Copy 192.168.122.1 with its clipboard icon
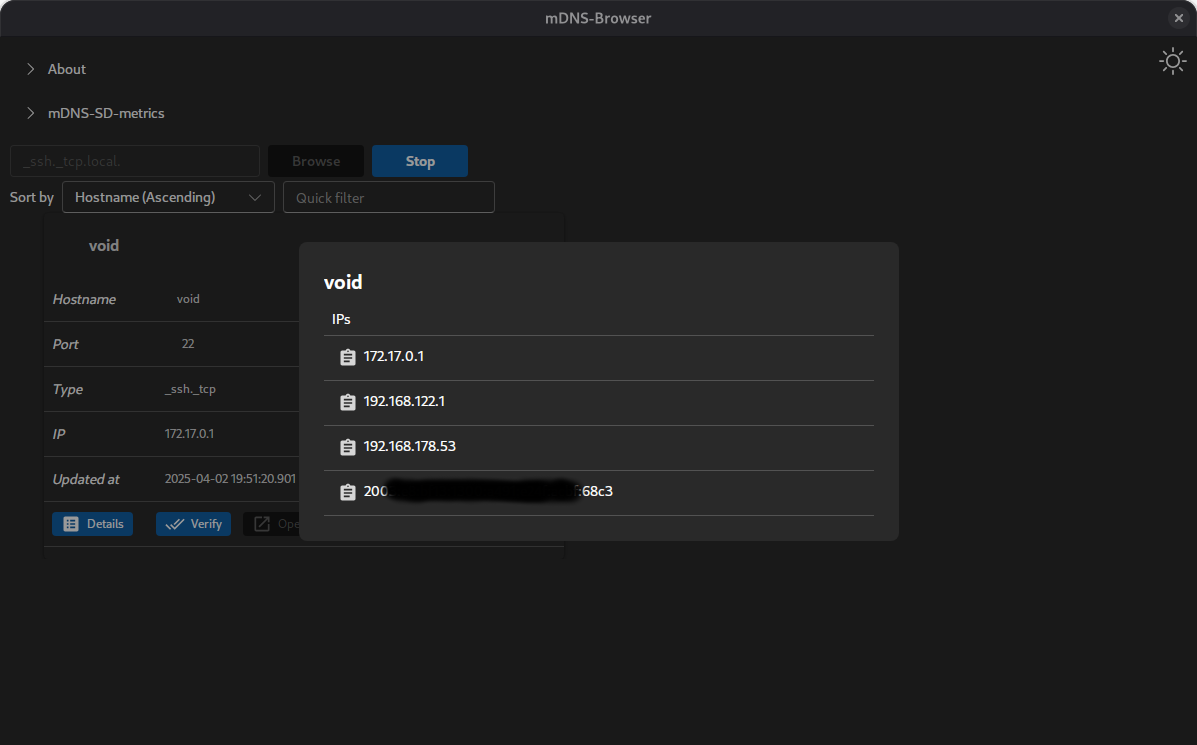This screenshot has height=745, width=1197. point(347,402)
